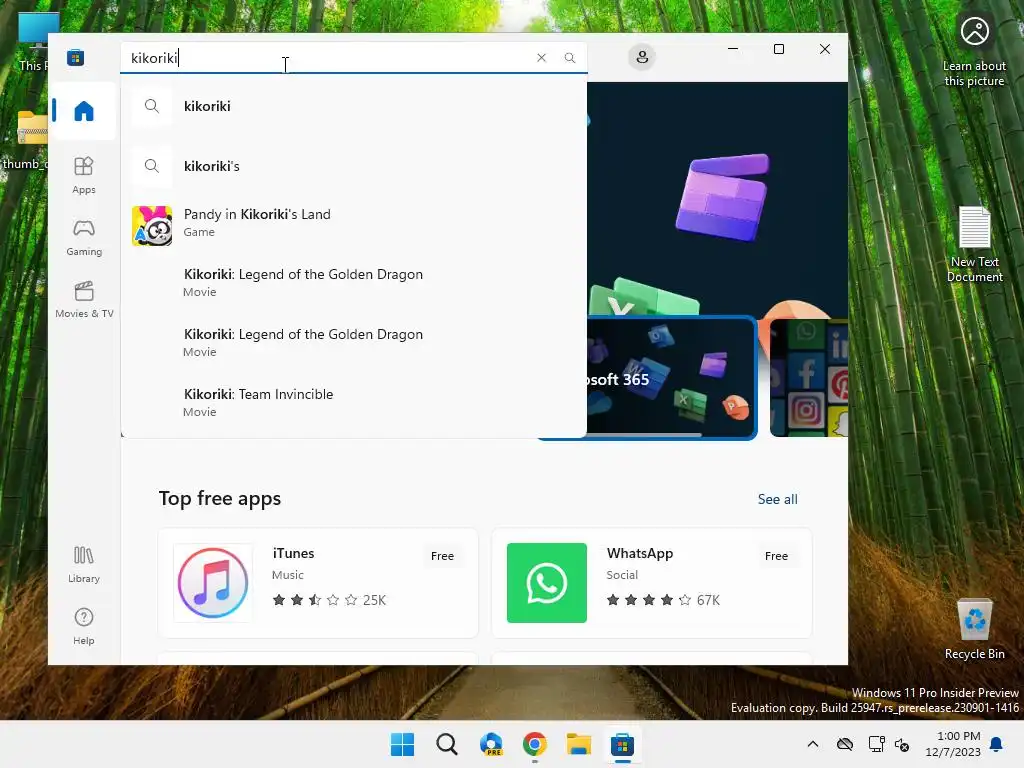Select New Text Document on desktop
The image size is (1024, 768).
pos(974,244)
